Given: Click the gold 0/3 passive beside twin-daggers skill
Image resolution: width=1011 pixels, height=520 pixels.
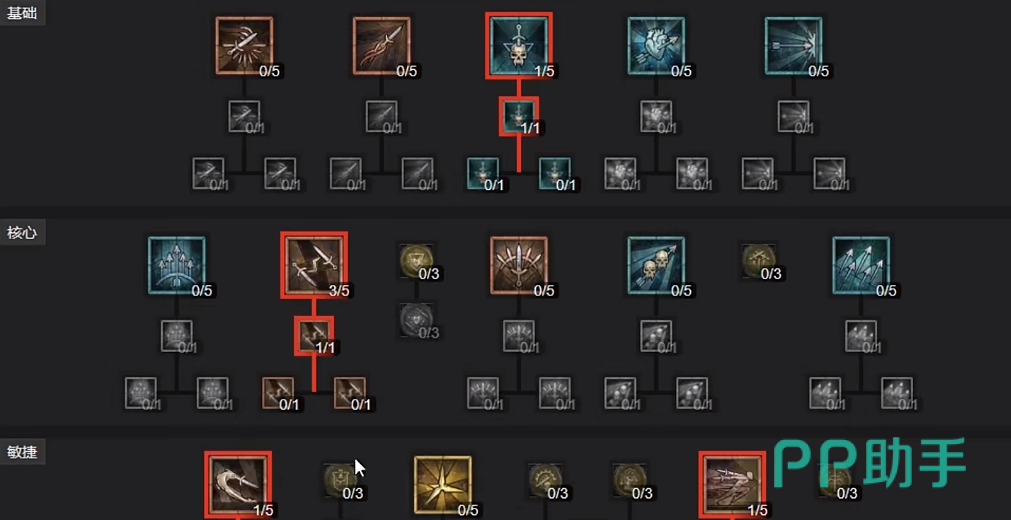Looking at the screenshot, I should [415, 261].
